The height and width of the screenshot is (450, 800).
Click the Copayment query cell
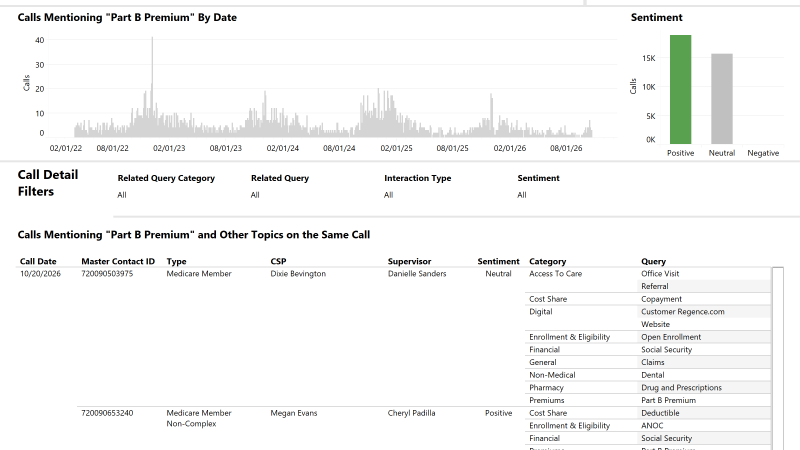tap(661, 299)
